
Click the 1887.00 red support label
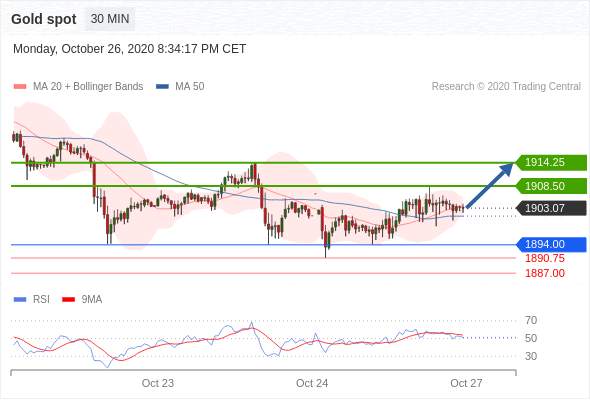tap(545, 273)
